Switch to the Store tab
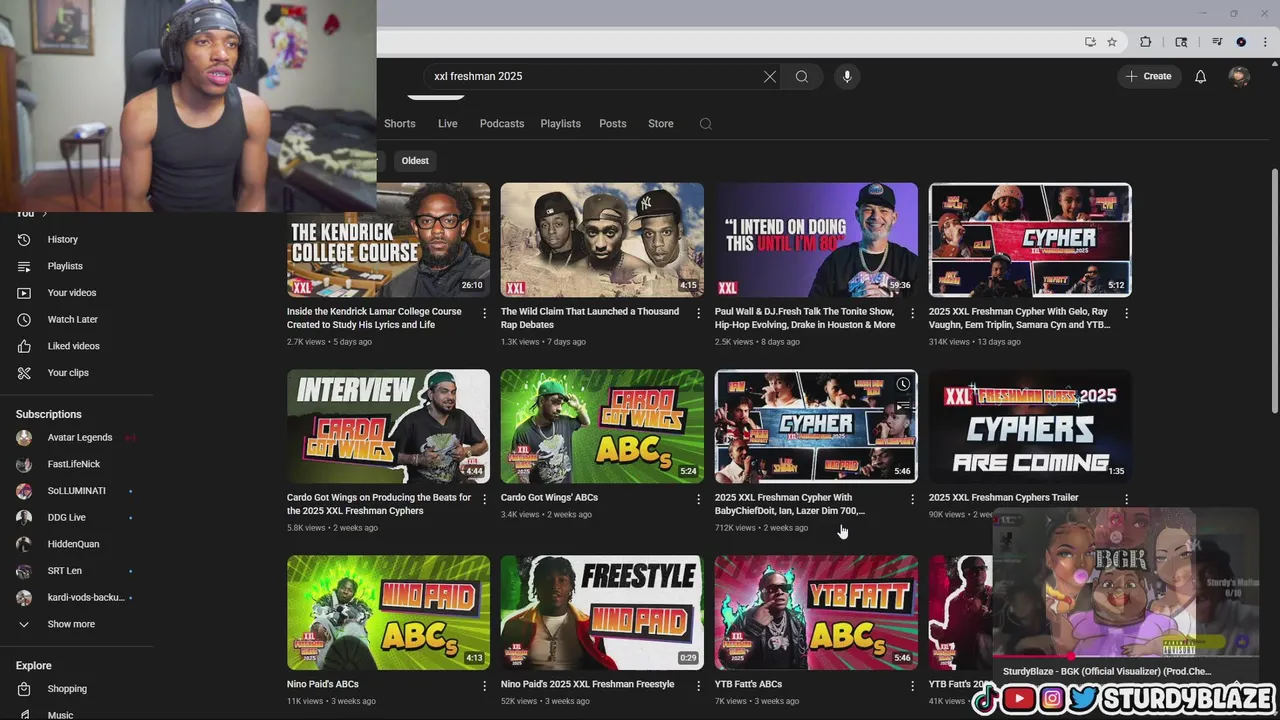Viewport: 1280px width, 720px height. [660, 124]
